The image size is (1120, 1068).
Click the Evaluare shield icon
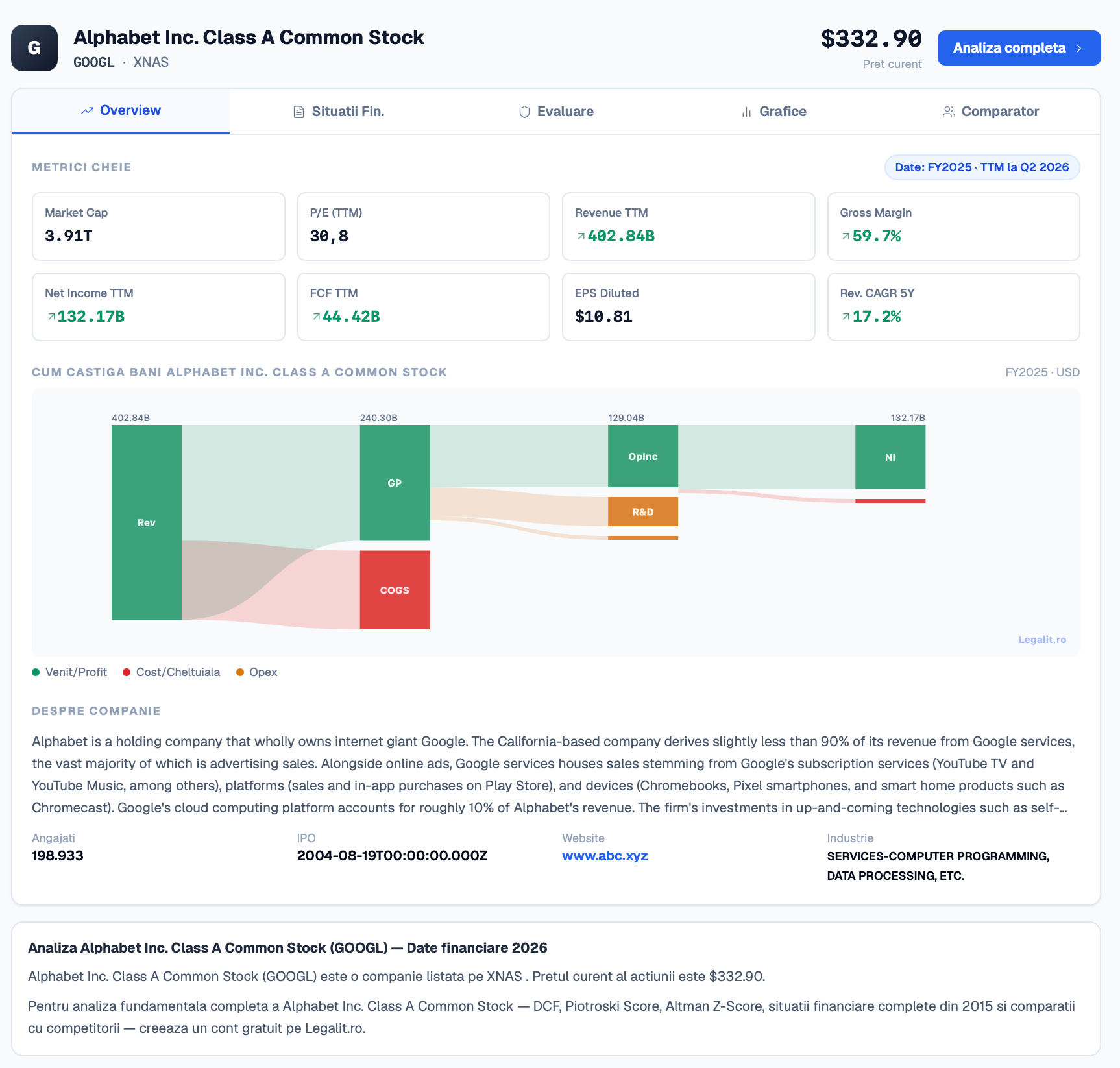tap(524, 112)
